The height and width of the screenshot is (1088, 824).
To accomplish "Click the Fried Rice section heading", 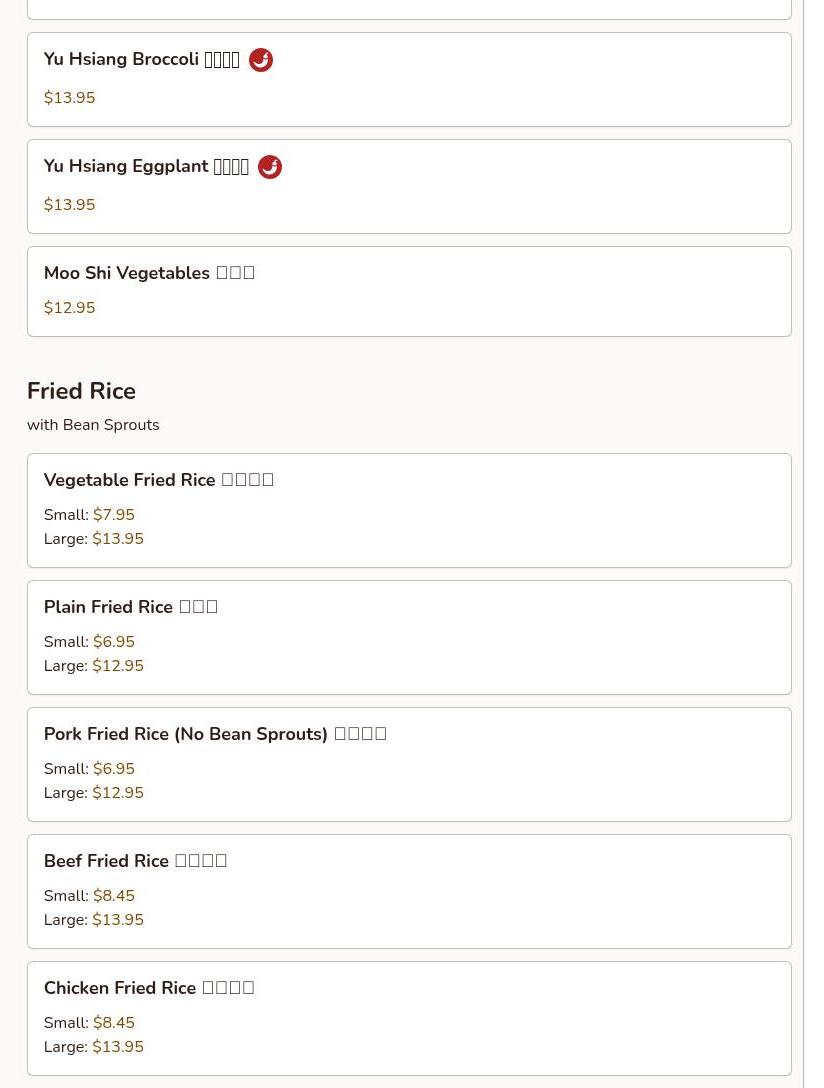I will pyautogui.click(x=81, y=391).
